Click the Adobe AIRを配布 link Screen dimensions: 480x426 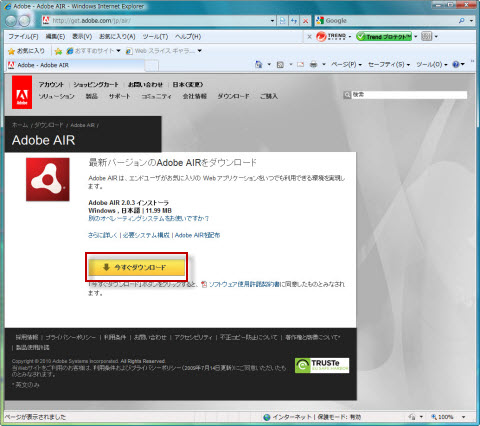point(197,235)
